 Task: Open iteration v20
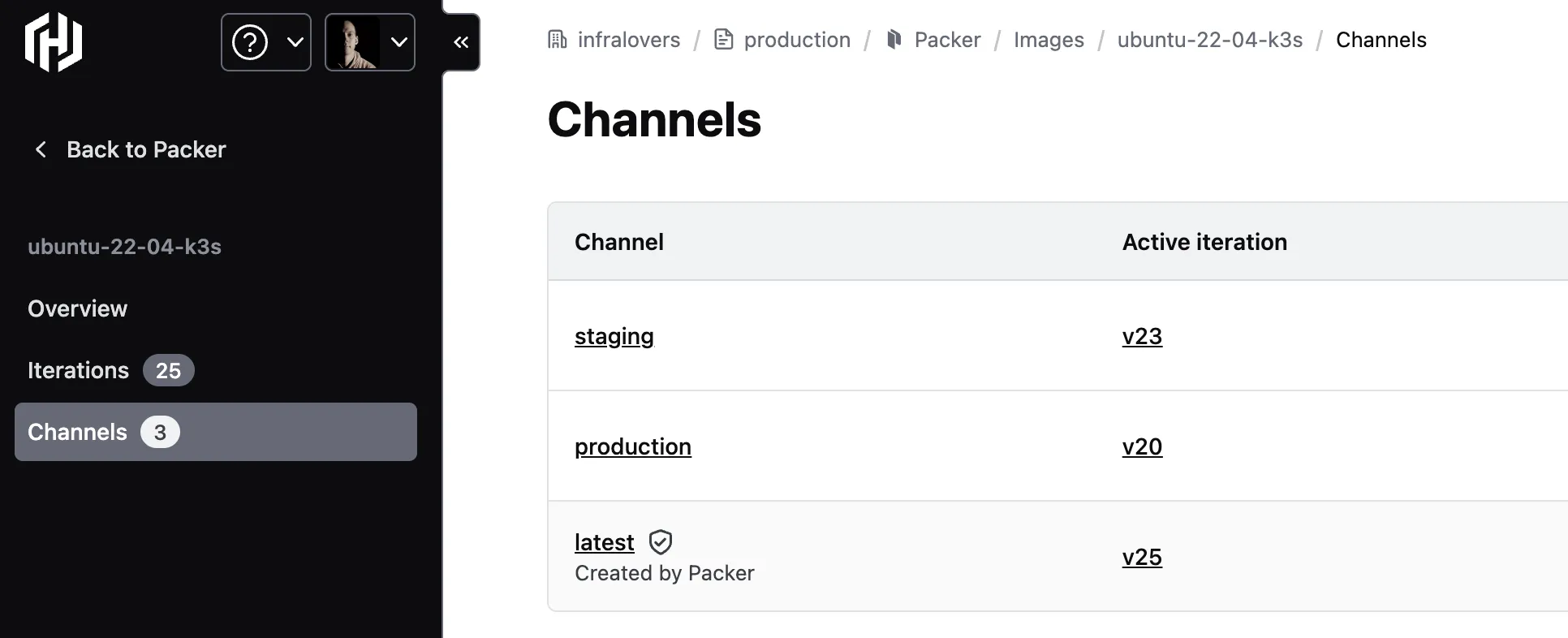pyautogui.click(x=1142, y=446)
